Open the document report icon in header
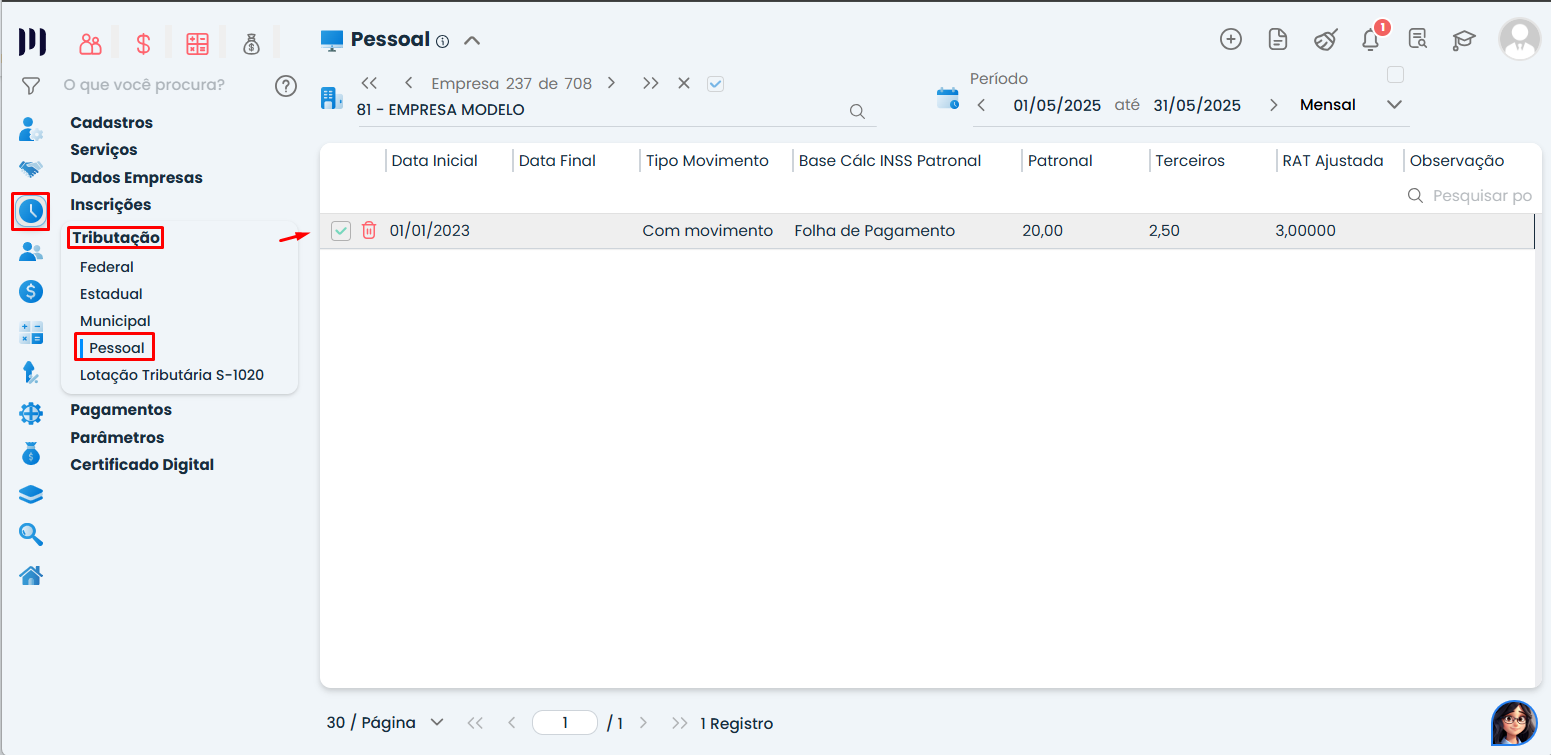Viewport: 1551px width, 755px height. 1277,39
